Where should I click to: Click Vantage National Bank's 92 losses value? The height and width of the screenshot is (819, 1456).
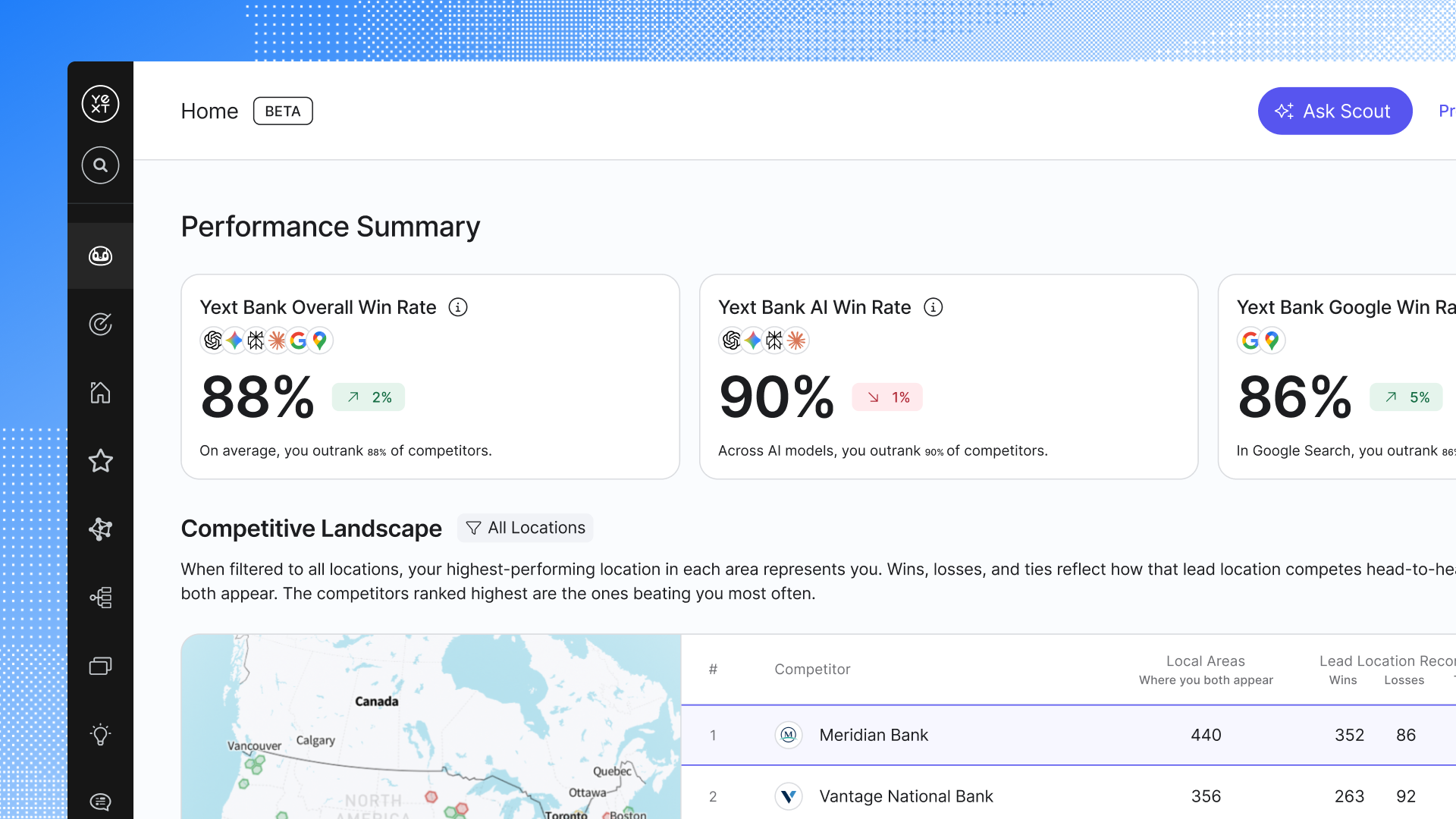[x=1406, y=796]
